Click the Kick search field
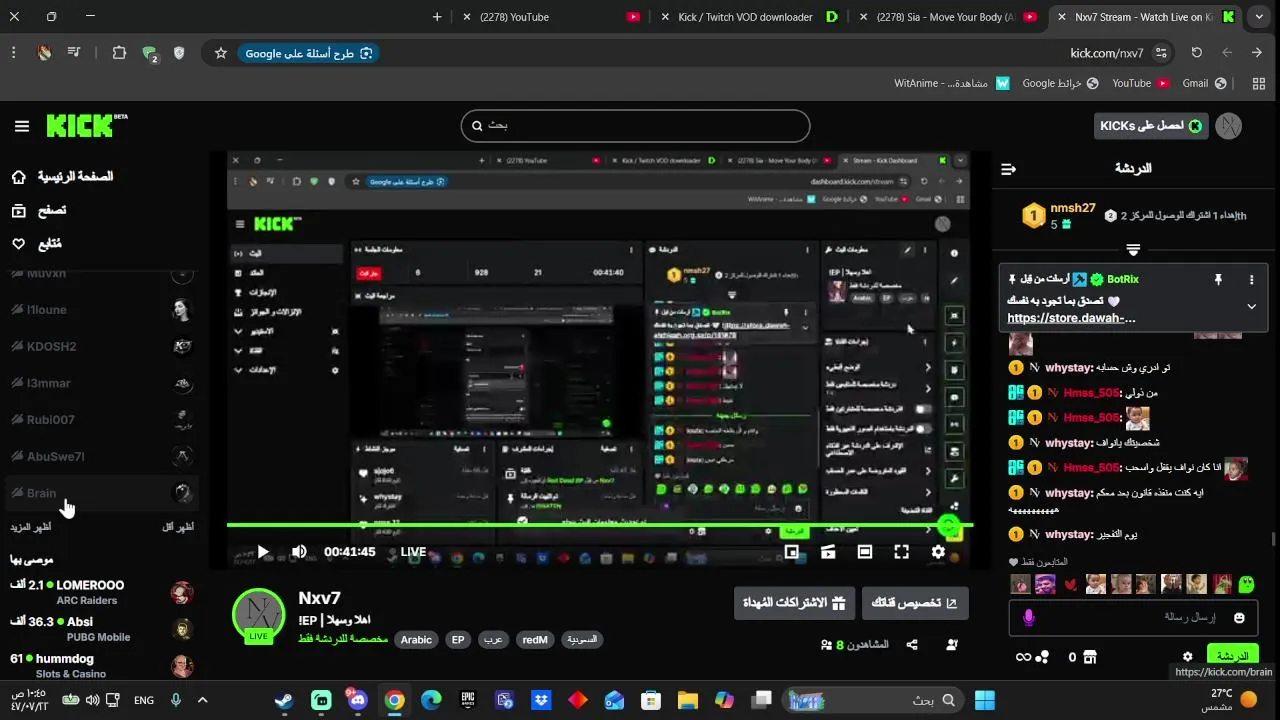Image resolution: width=1280 pixels, height=720 pixels. click(x=635, y=126)
